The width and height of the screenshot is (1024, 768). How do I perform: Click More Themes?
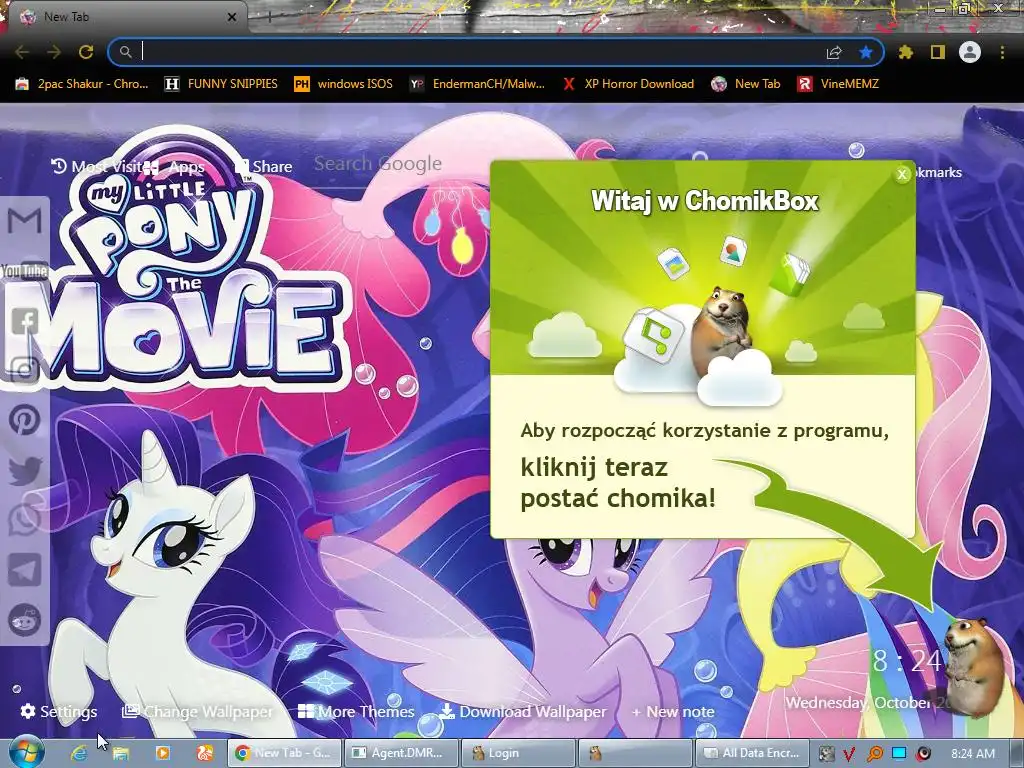[356, 711]
